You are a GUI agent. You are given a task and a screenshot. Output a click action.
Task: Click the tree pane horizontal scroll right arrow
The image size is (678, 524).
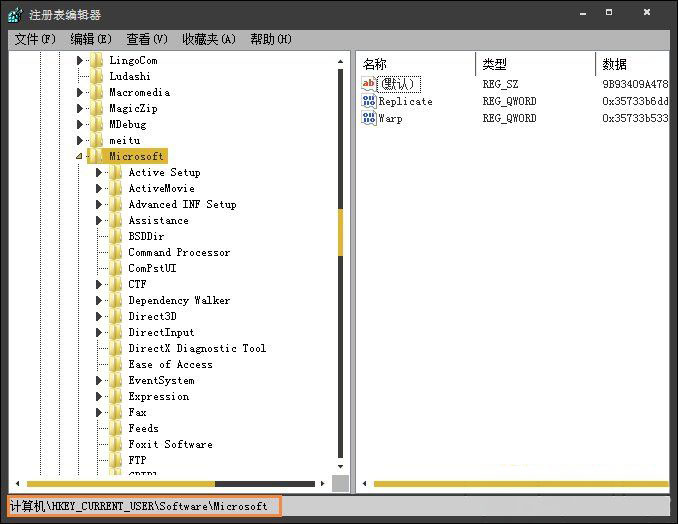click(x=322, y=484)
